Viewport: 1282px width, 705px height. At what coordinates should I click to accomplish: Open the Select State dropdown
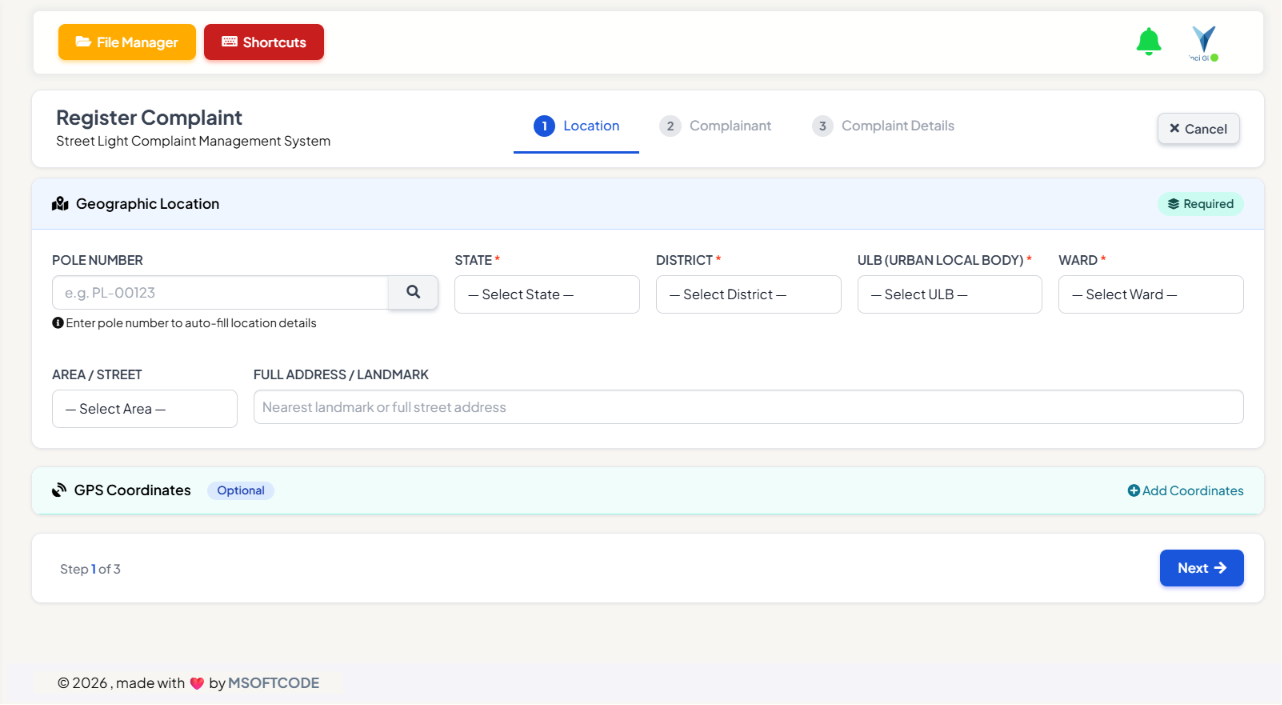[547, 295]
